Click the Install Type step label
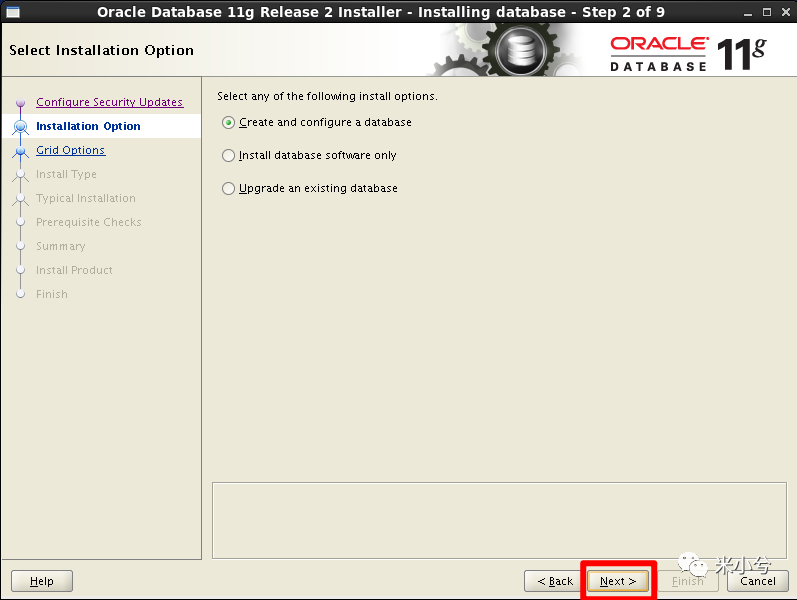Image resolution: width=797 pixels, height=600 pixels. pyautogui.click(x=66, y=174)
